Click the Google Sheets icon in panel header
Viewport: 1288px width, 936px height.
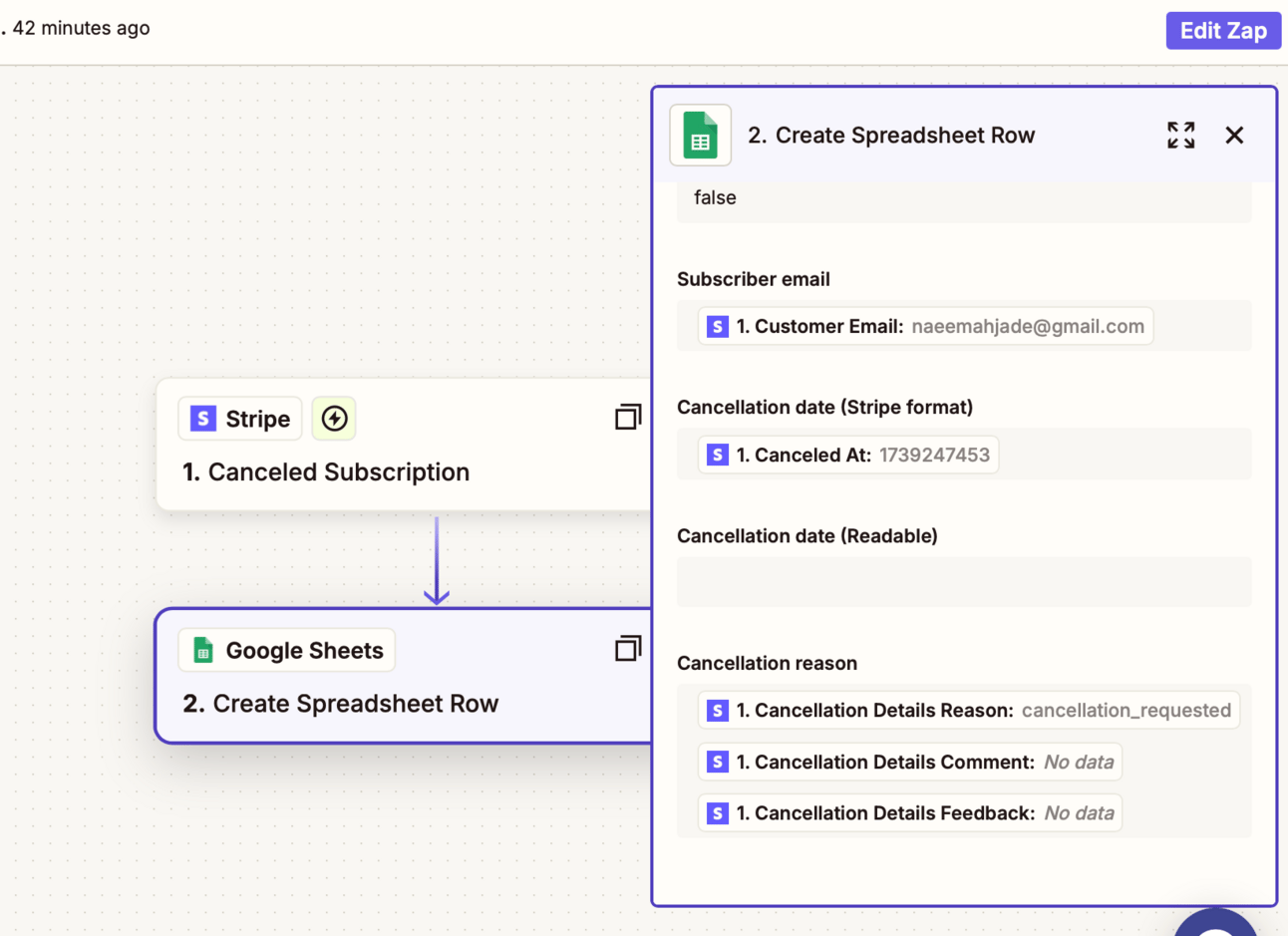click(700, 136)
